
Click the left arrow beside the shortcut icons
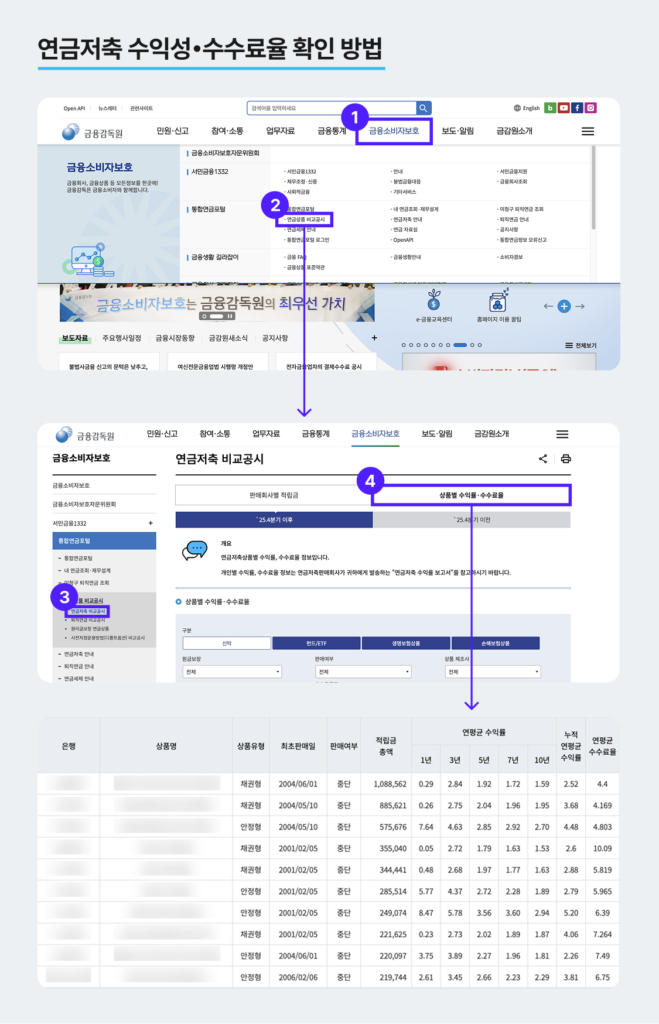[x=548, y=306]
